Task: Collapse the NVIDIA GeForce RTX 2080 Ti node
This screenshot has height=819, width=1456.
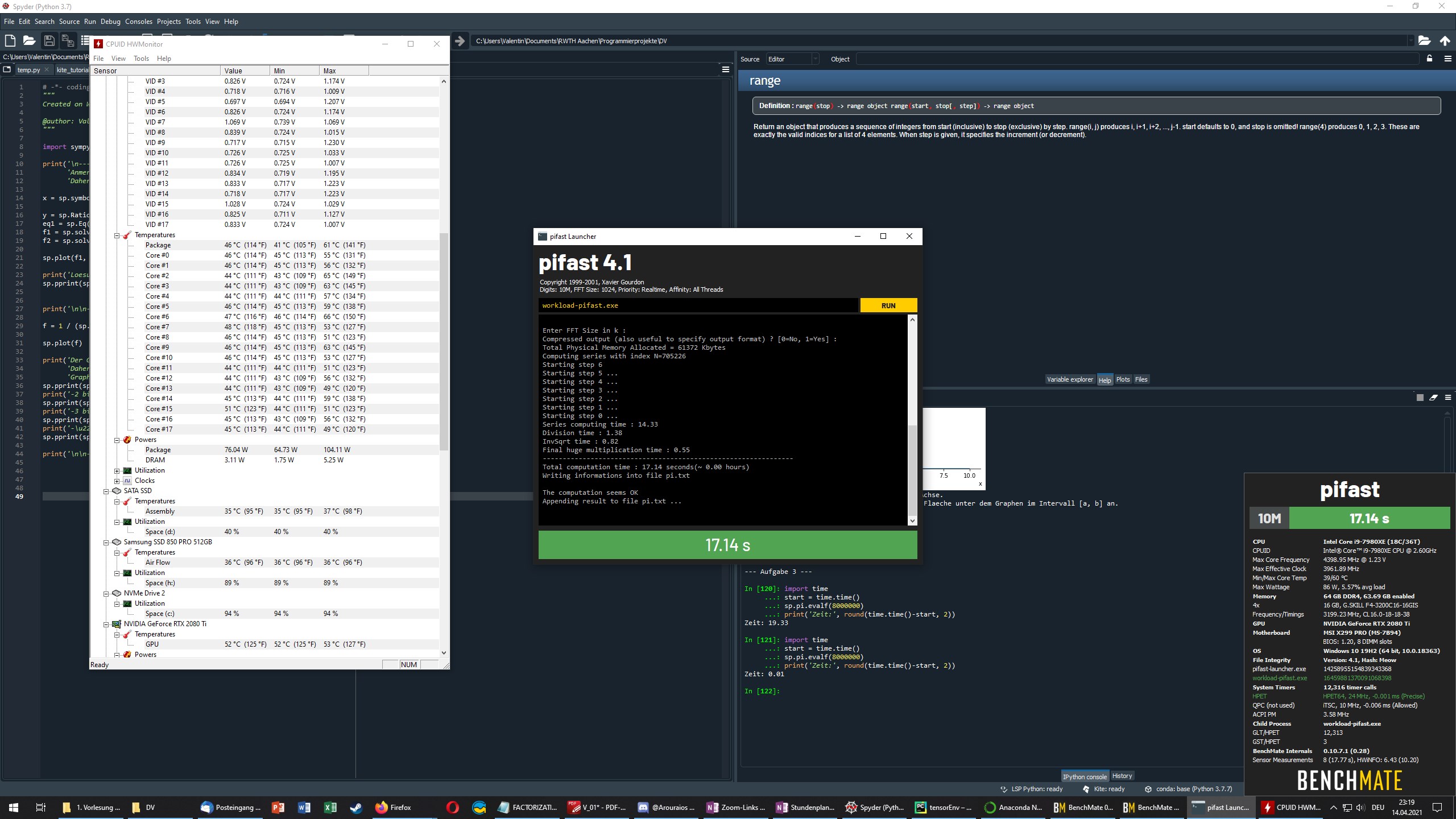Action: [x=106, y=624]
